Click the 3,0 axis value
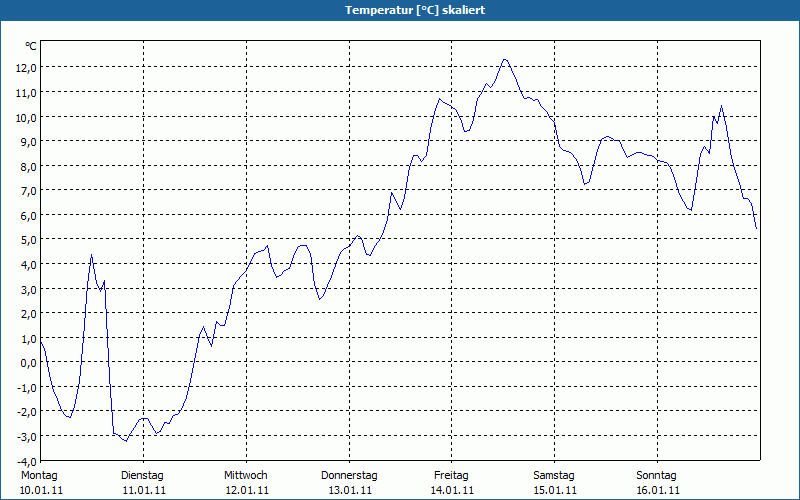The height and width of the screenshot is (500, 800). pos(29,289)
